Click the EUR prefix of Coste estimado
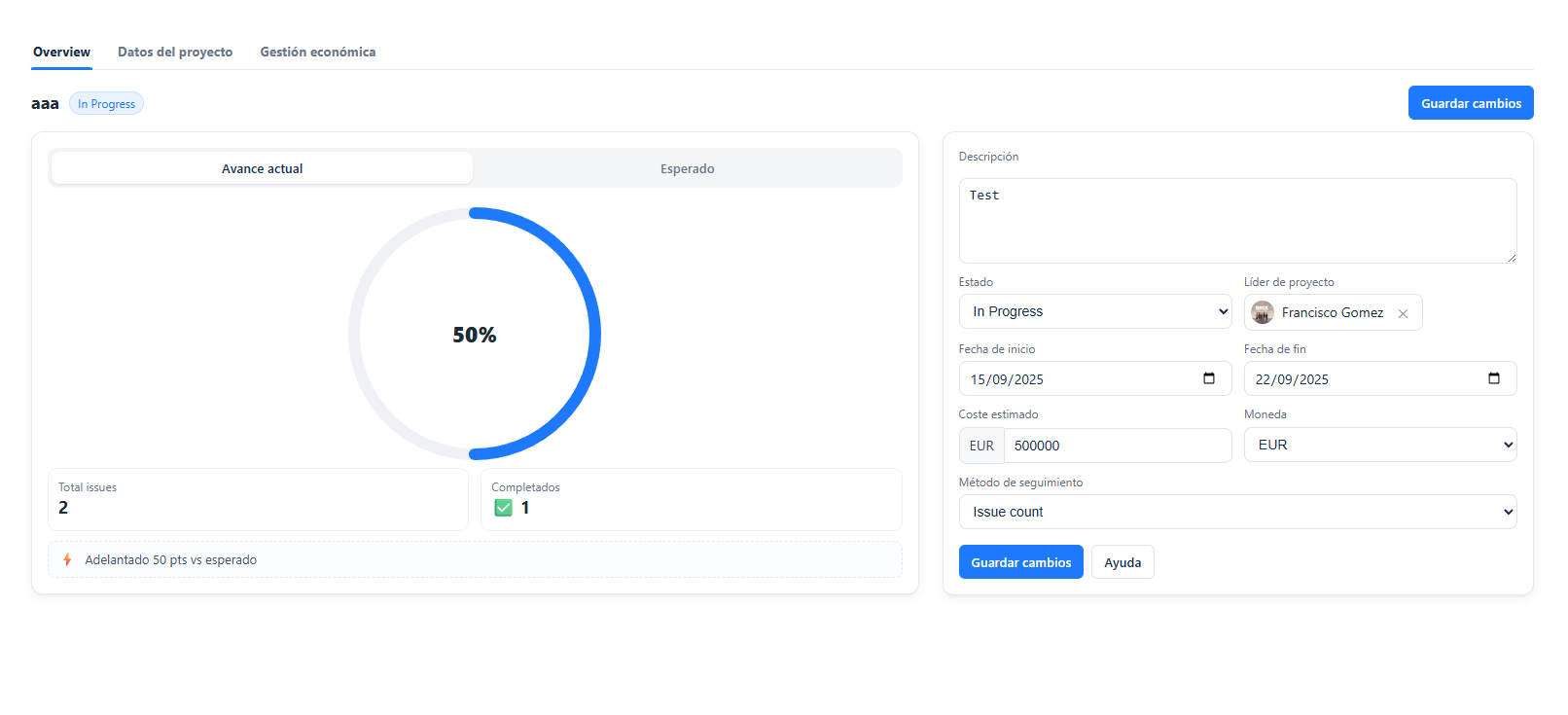1568x715 pixels. click(981, 446)
